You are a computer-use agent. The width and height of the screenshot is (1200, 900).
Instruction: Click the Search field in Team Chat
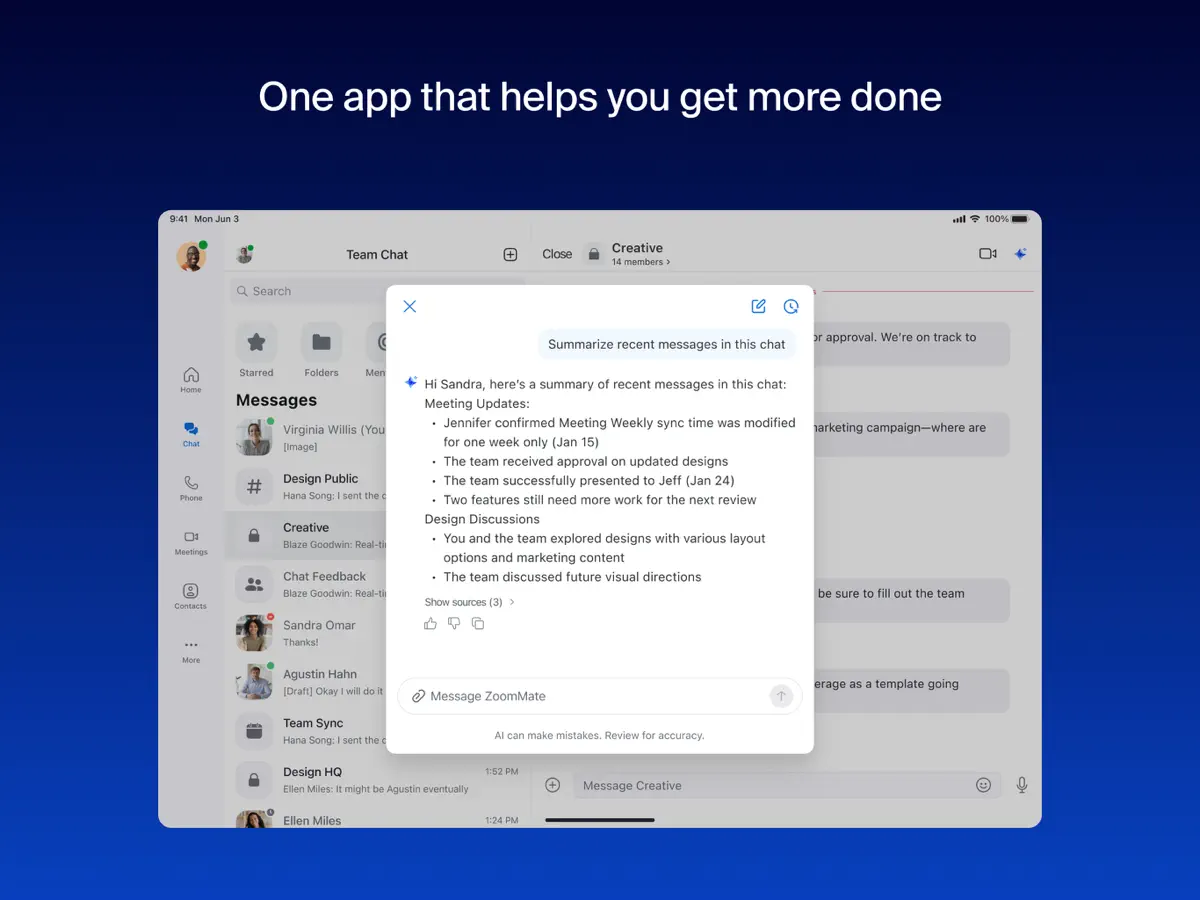[378, 291]
